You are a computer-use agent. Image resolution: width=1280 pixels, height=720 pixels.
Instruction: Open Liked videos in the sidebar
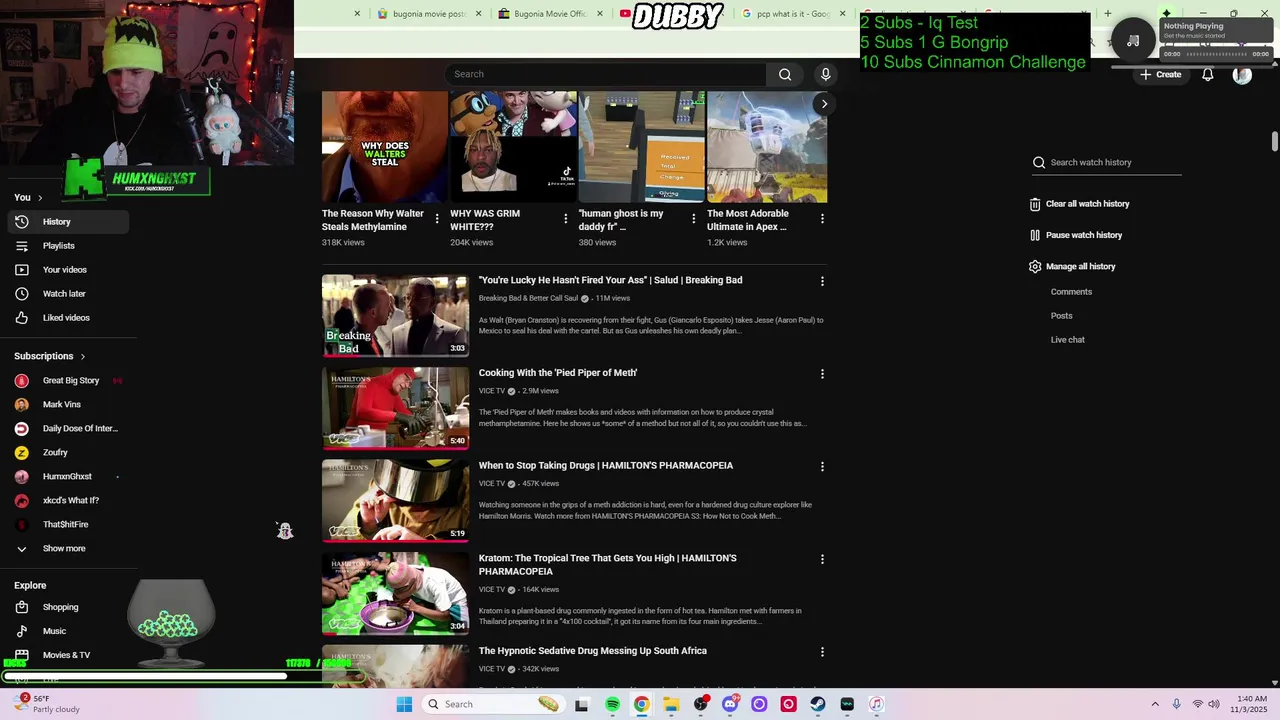(64, 317)
